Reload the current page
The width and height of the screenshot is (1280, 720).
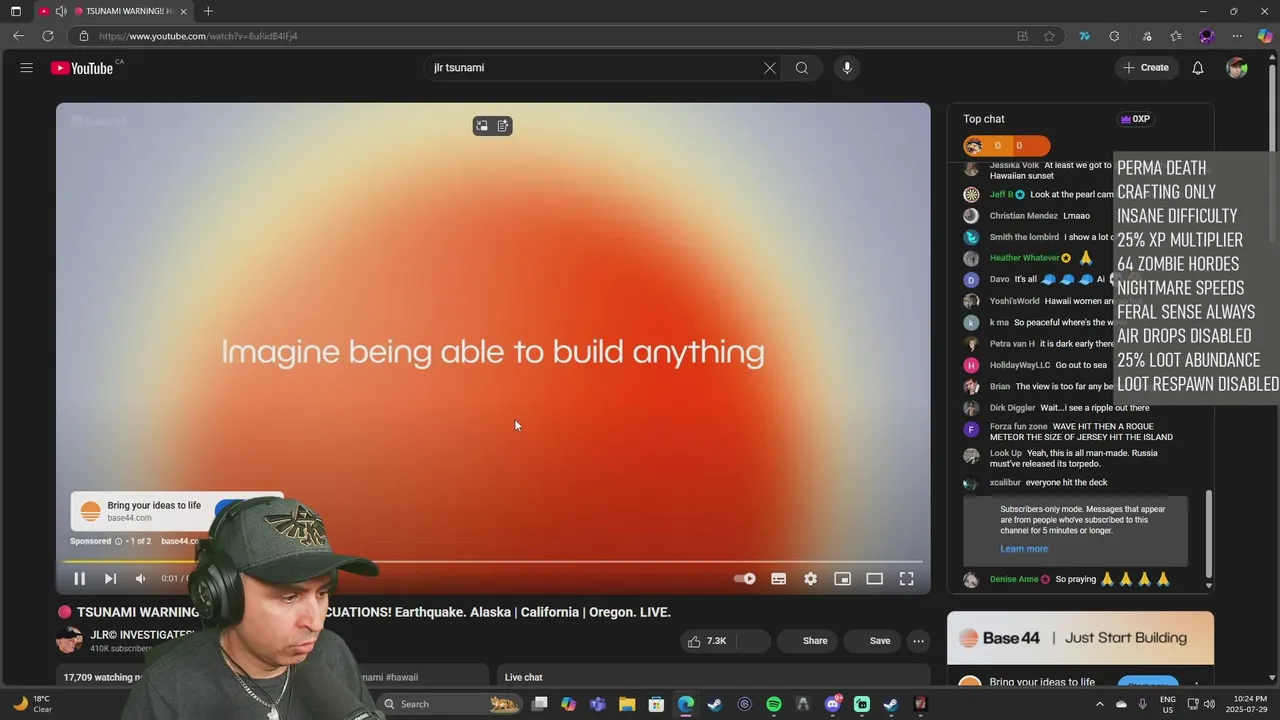pyautogui.click(x=47, y=36)
